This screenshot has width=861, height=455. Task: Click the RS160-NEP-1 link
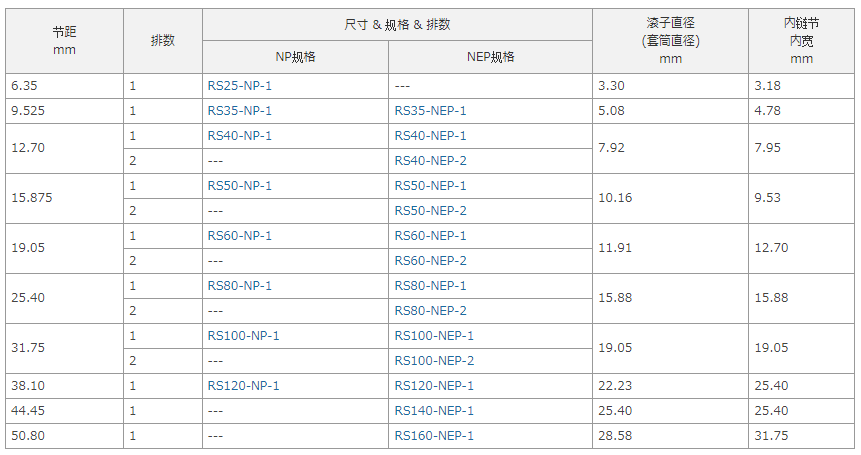tap(434, 436)
